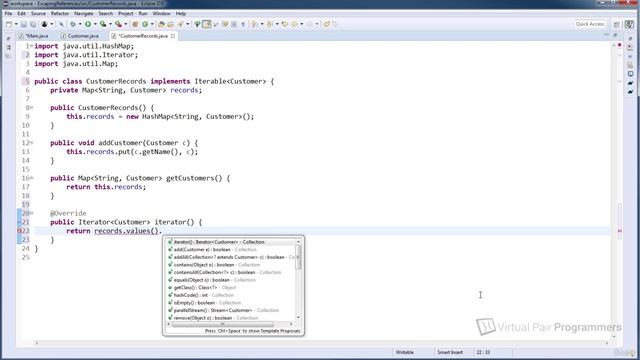Image resolution: width=640 pixels, height=360 pixels.
Task: Open the External Tools dropdown arrow
Action: pyautogui.click(x=126, y=24)
